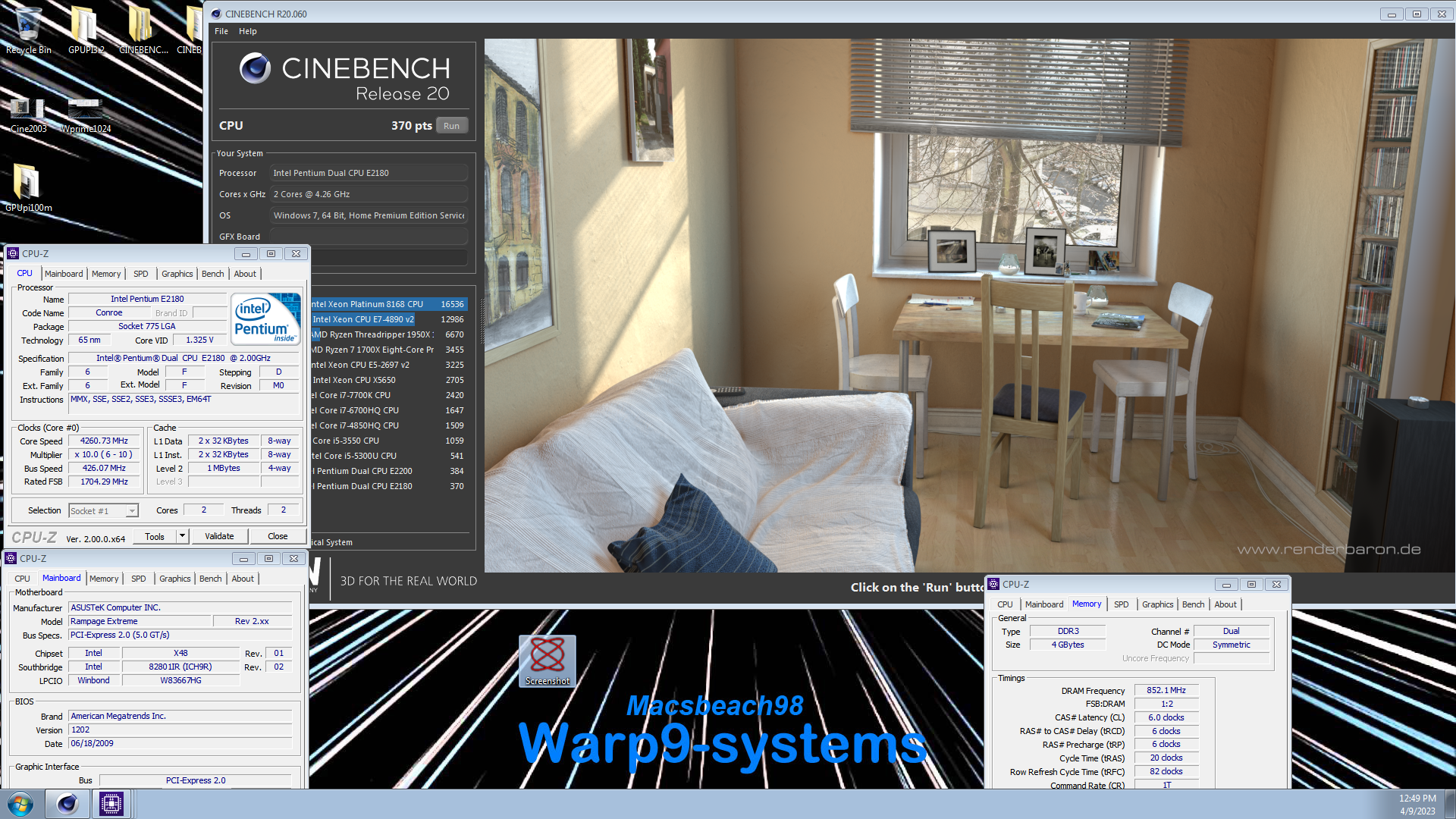
Task: Click the GFX Board field
Action: point(369,237)
